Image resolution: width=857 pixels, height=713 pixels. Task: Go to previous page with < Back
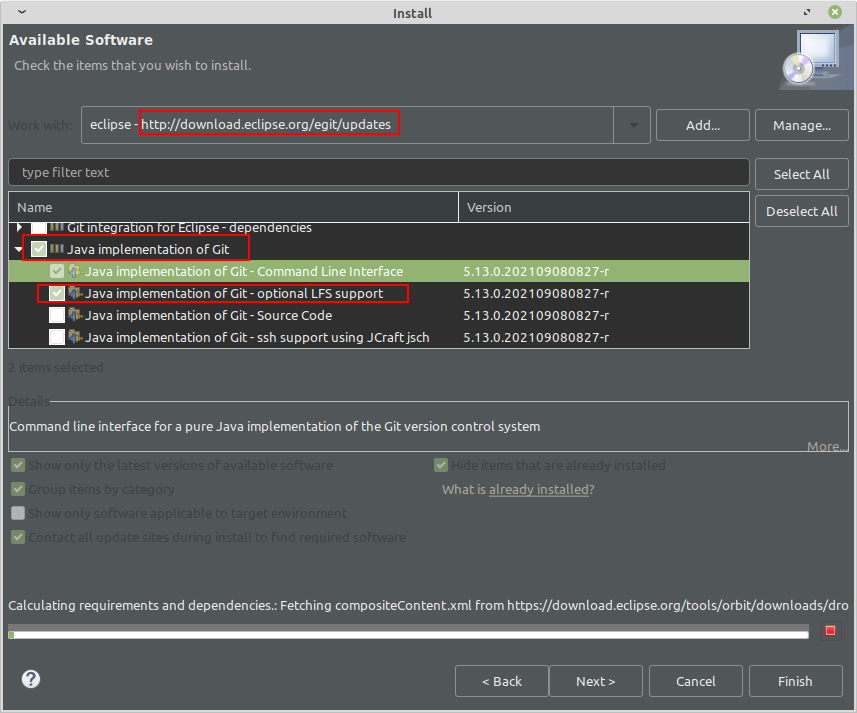(x=501, y=681)
